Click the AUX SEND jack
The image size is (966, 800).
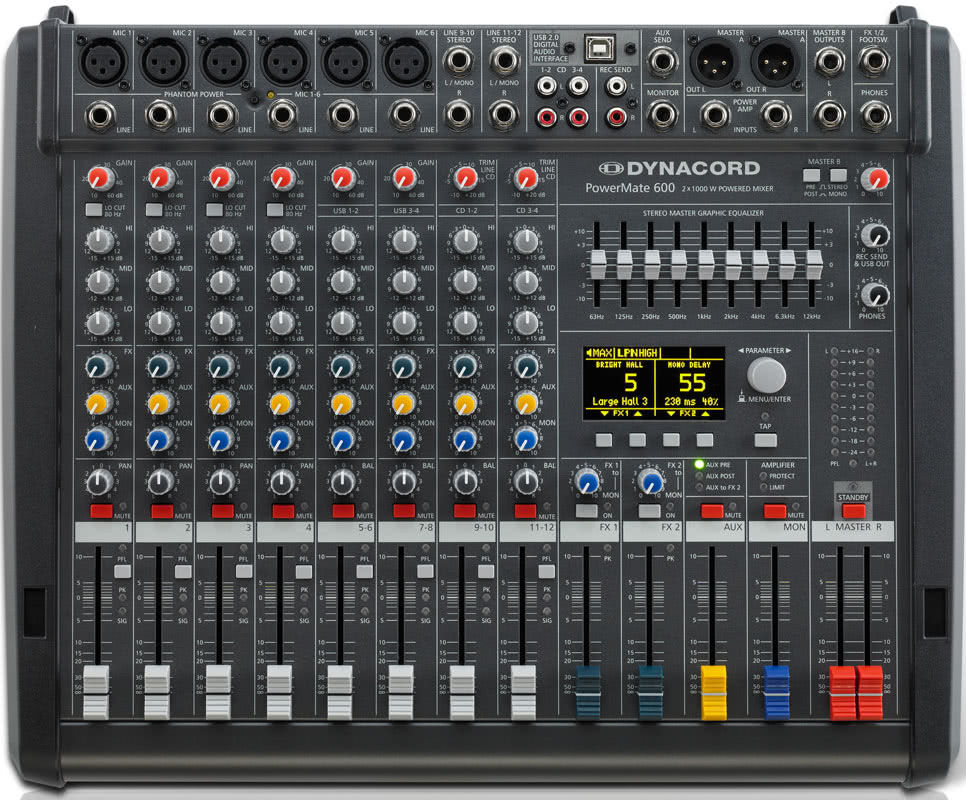pos(662,61)
